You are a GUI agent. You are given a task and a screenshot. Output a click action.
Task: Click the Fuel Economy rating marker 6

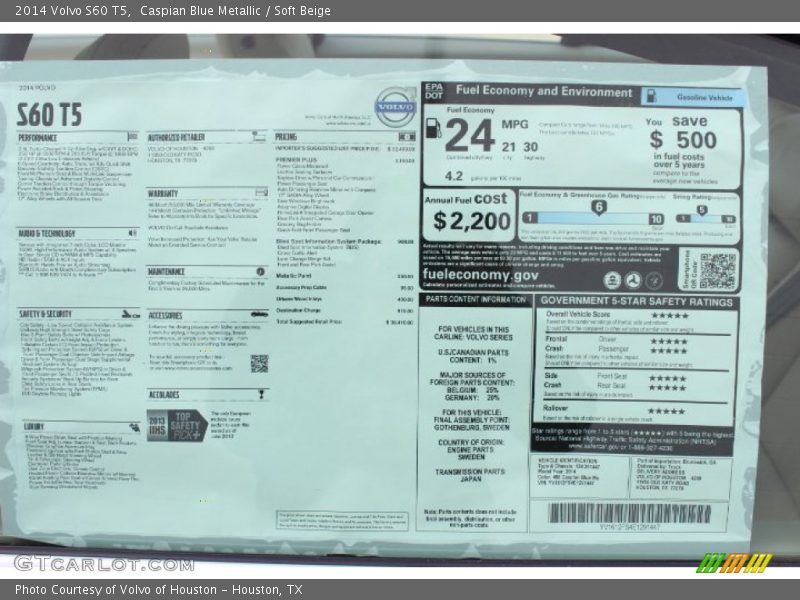[x=598, y=207]
